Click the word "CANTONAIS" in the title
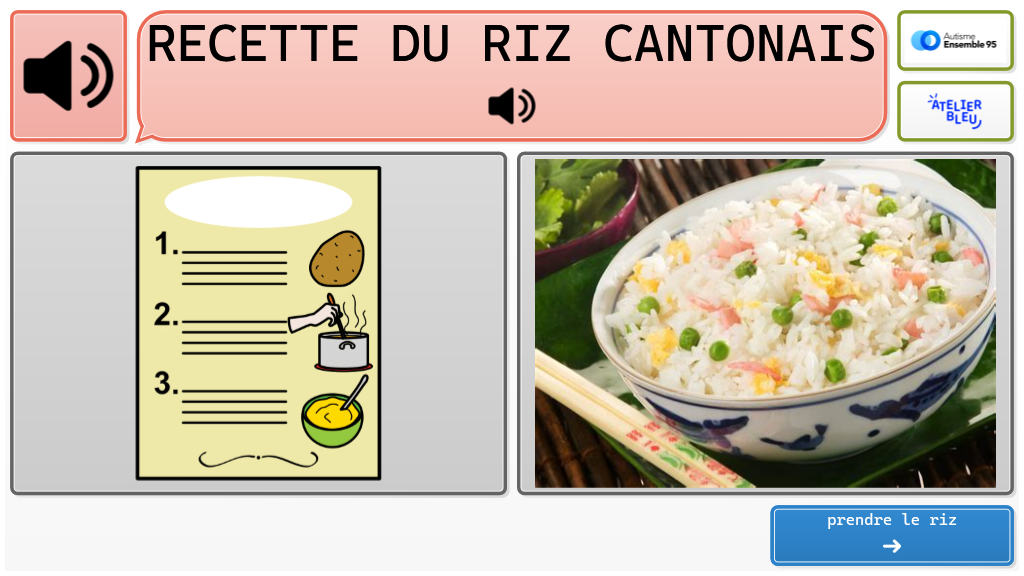This screenshot has height=576, width=1024. click(739, 44)
